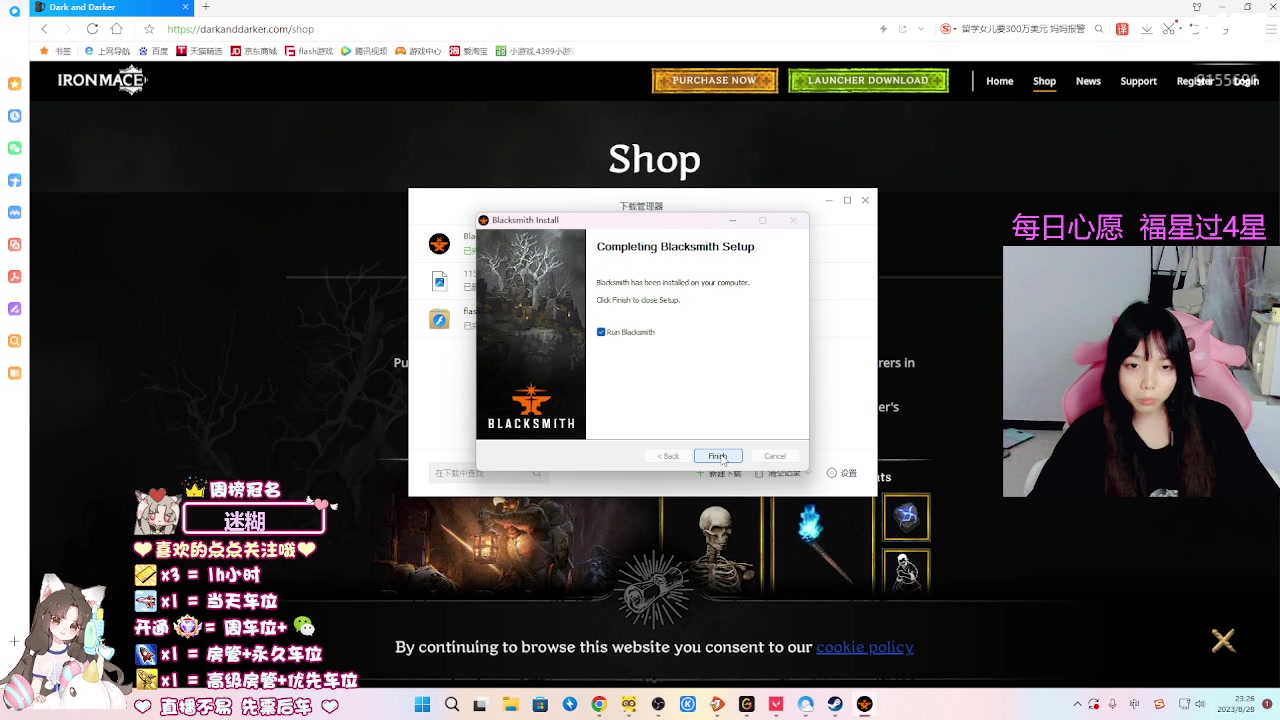Click Cancel in the Blacksmith installer
The width and height of the screenshot is (1280, 720).
pos(775,456)
